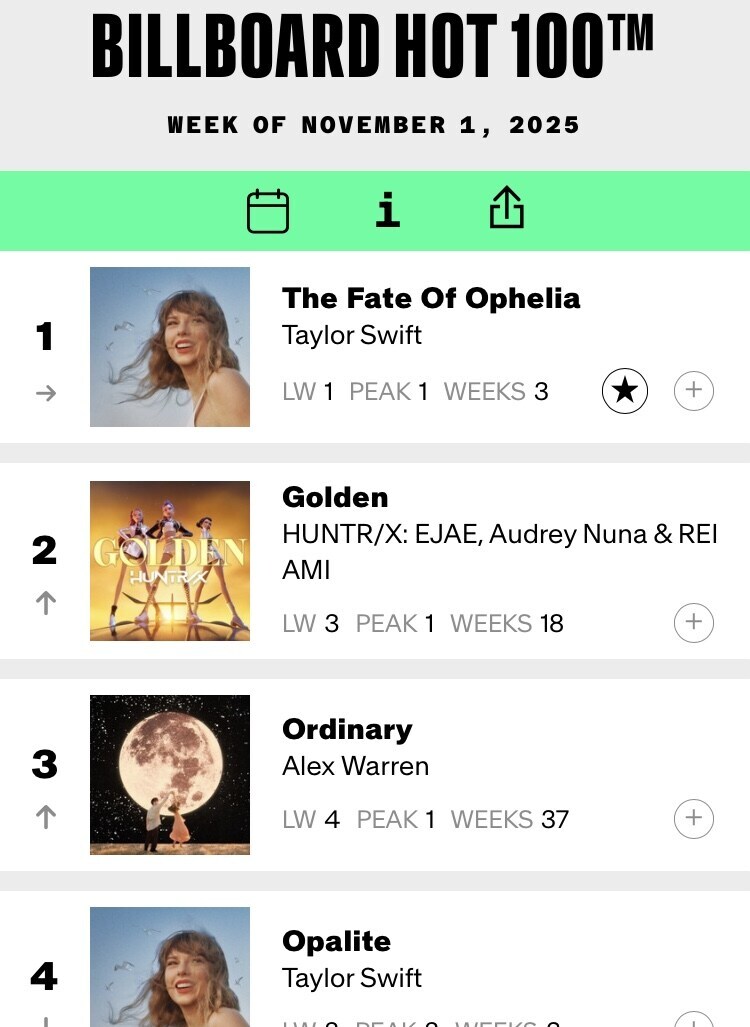Open the Ordinary moon cover art

pos(170,775)
